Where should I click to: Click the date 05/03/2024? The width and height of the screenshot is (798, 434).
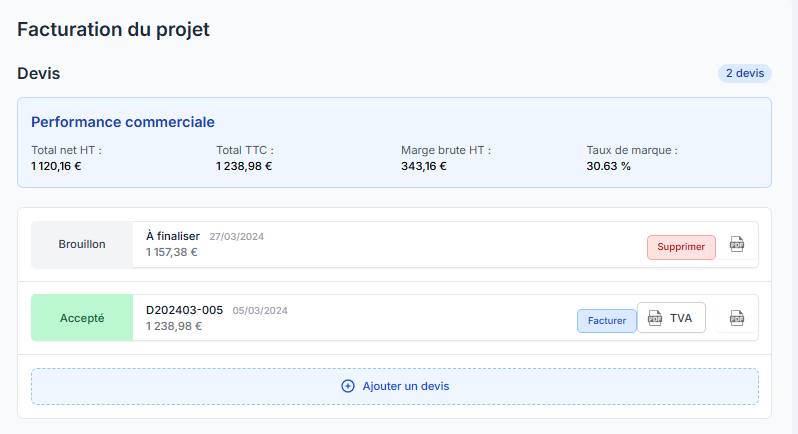click(x=260, y=310)
